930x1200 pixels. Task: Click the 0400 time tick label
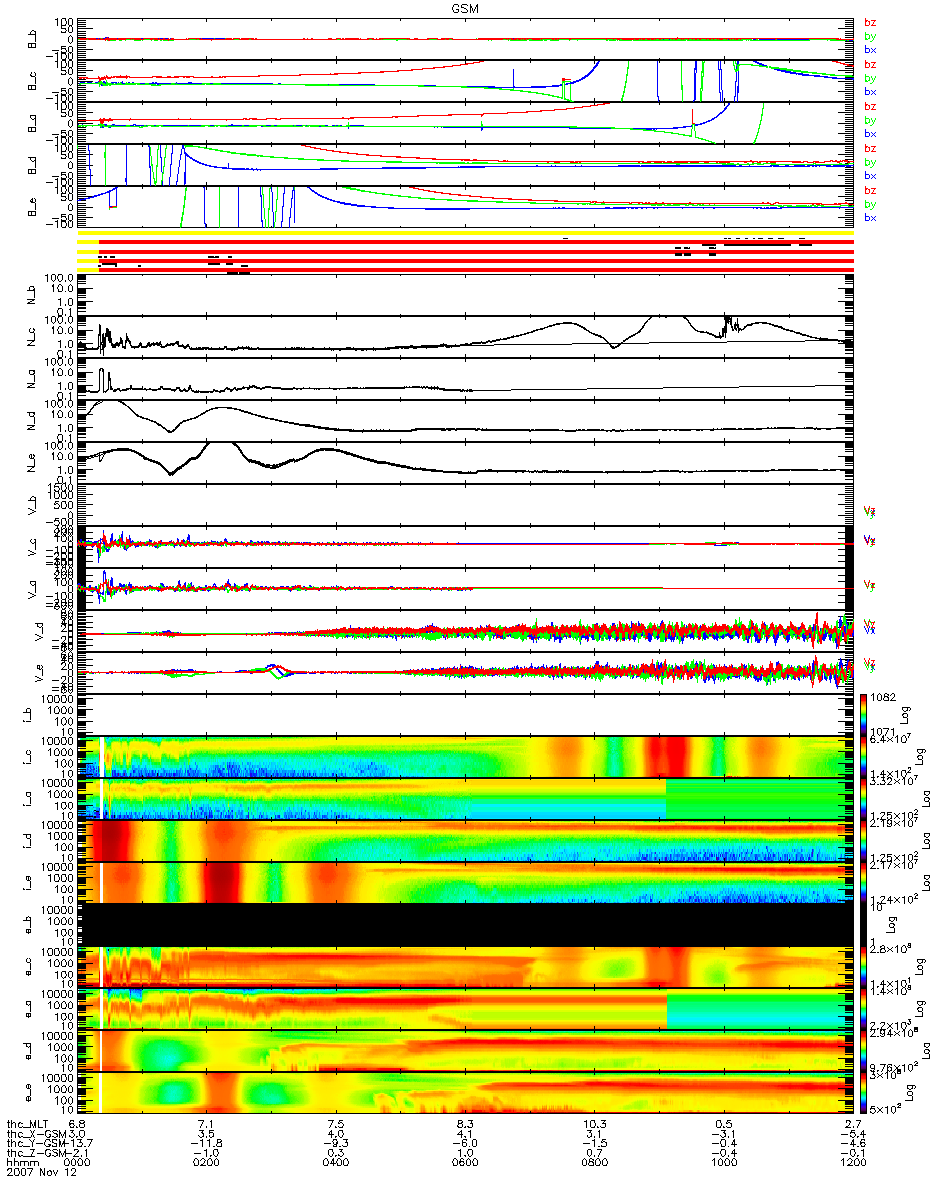pos(337,1164)
